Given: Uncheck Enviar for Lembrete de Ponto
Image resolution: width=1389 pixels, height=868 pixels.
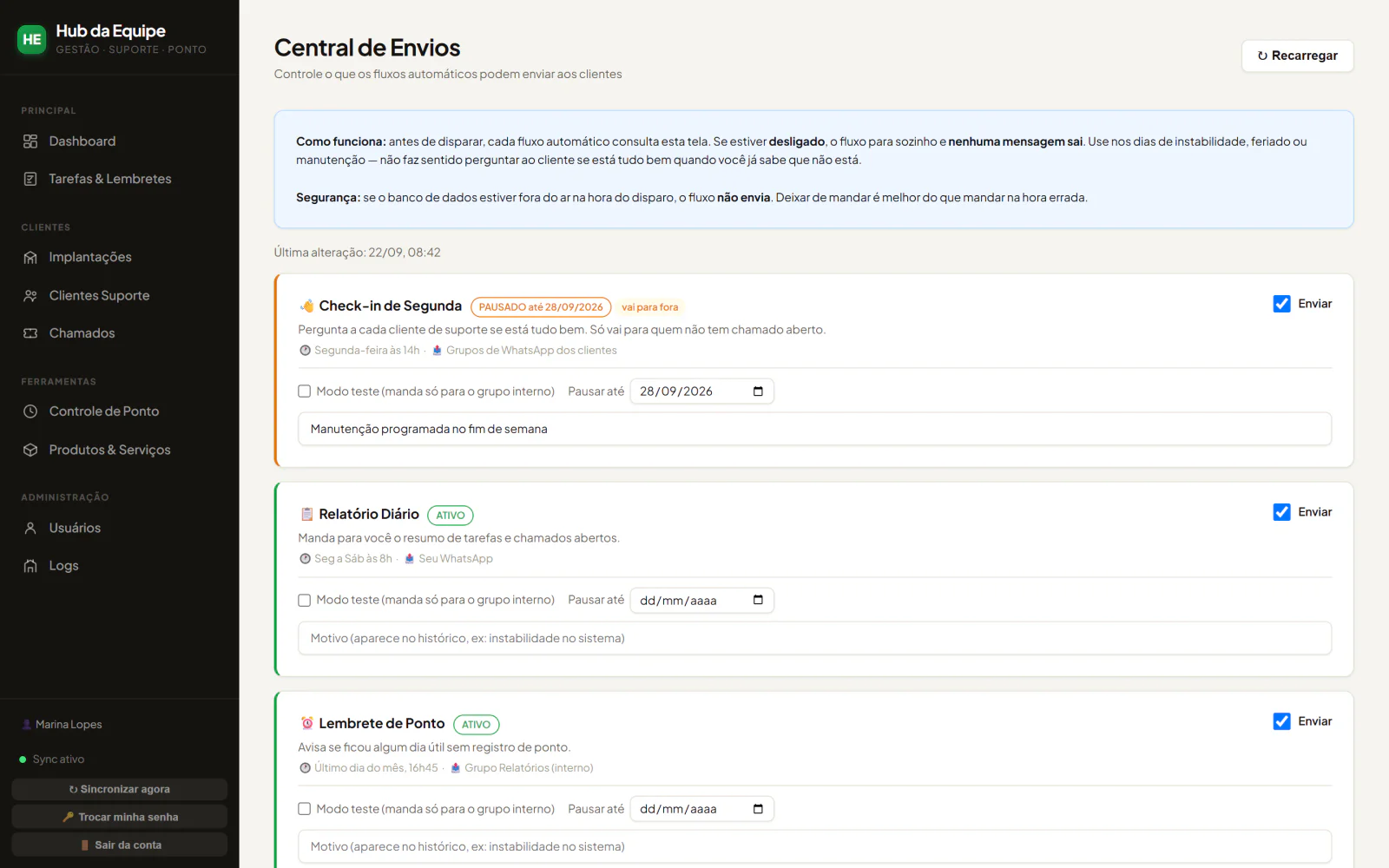Looking at the screenshot, I should [x=1281, y=721].
